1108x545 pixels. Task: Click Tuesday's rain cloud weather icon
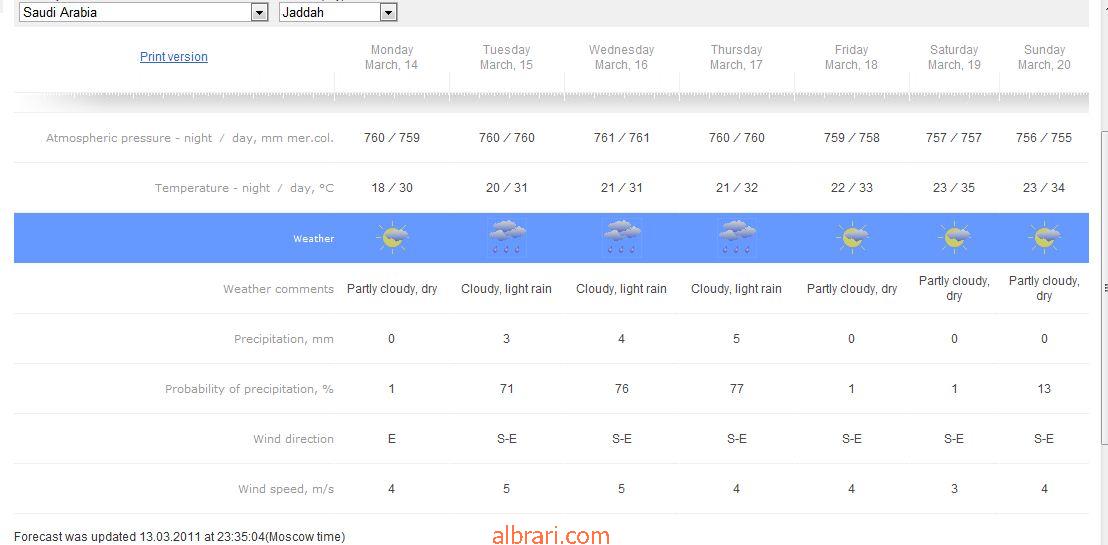[507, 238]
